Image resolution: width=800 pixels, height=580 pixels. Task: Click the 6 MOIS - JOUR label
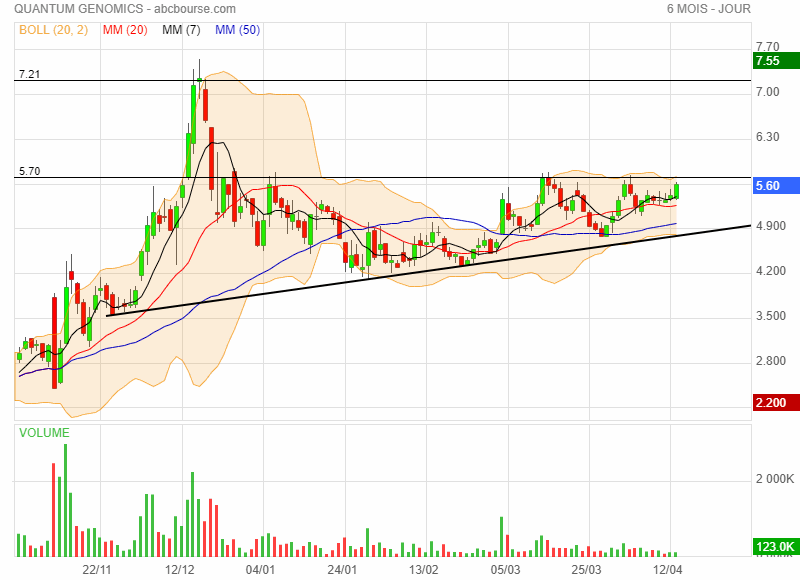[709, 9]
